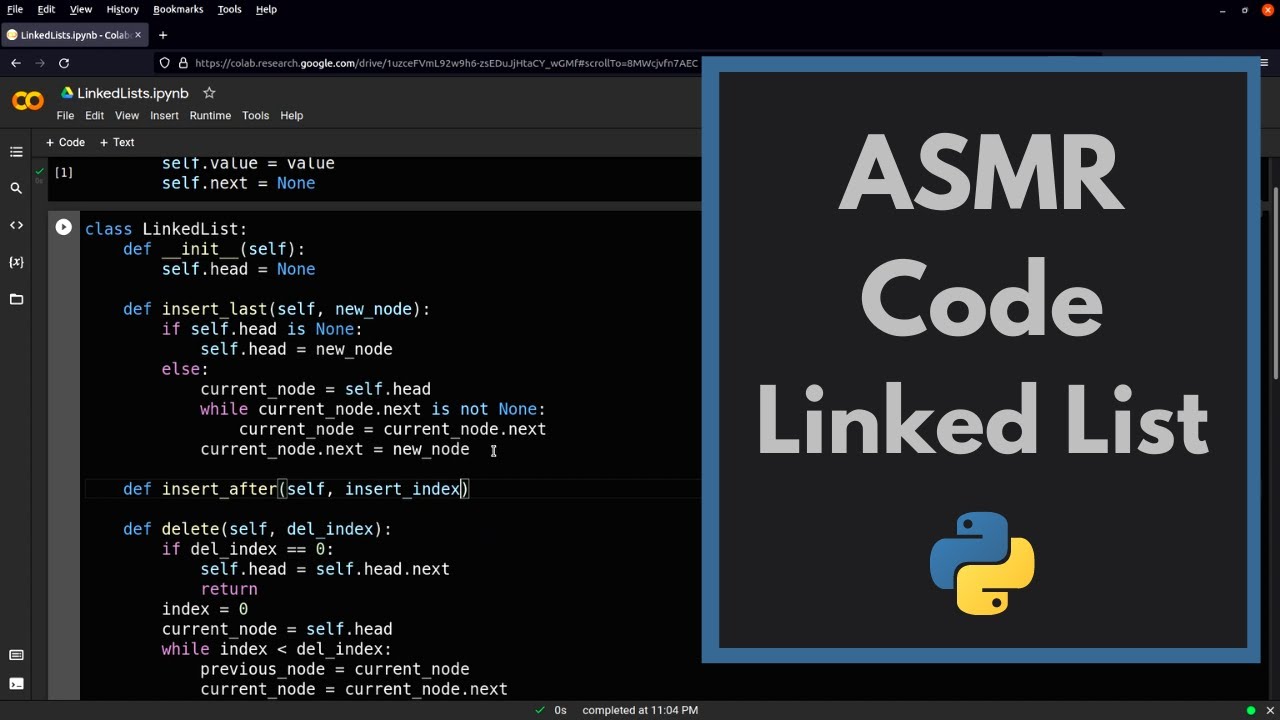Rename the LinkedLists.ipynb notebook title

point(133,93)
